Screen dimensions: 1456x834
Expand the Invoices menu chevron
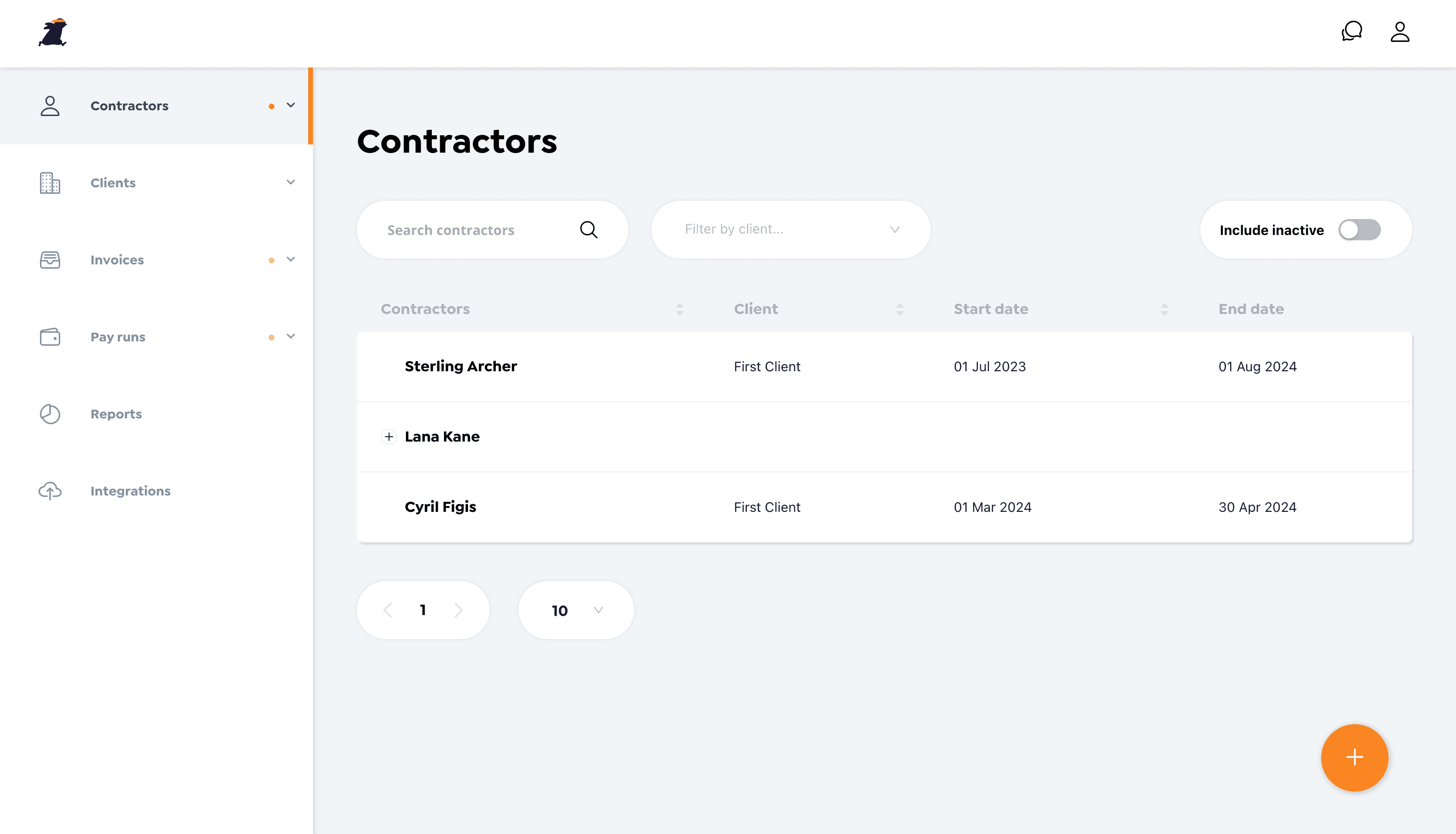(x=290, y=260)
